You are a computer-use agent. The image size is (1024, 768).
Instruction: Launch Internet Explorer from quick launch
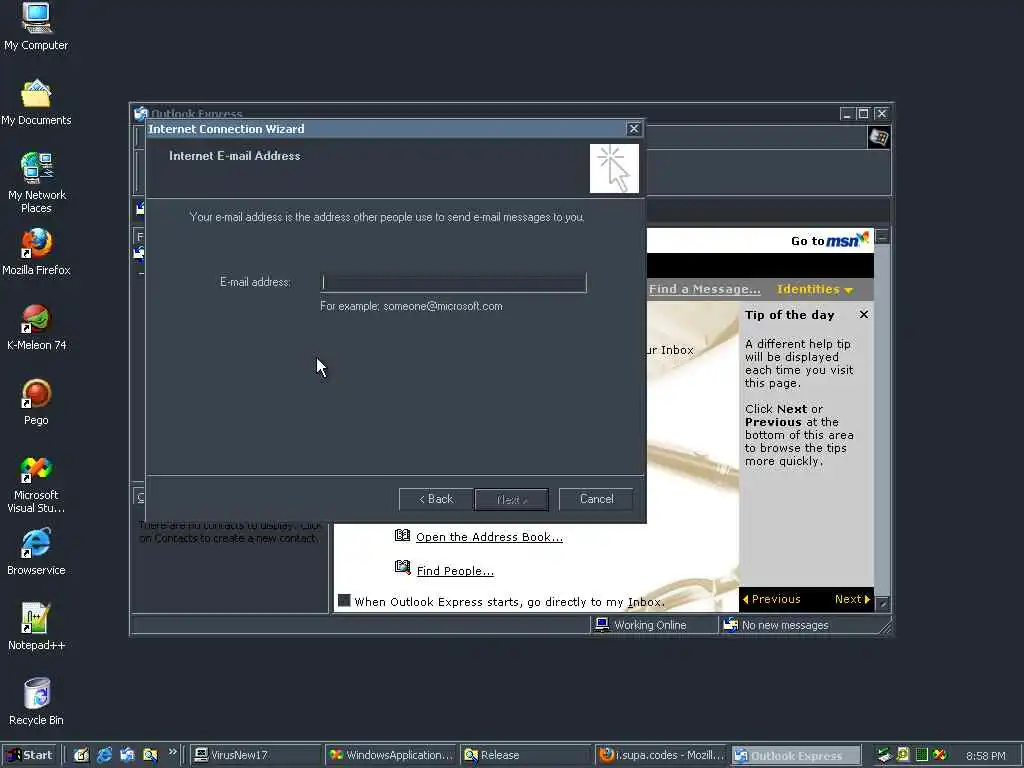tap(104, 755)
